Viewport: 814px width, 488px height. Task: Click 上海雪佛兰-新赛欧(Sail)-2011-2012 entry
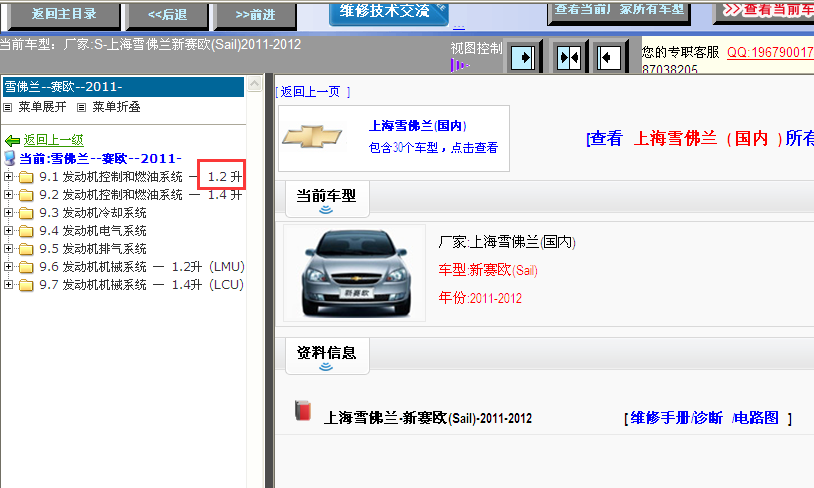pyautogui.click(x=428, y=418)
